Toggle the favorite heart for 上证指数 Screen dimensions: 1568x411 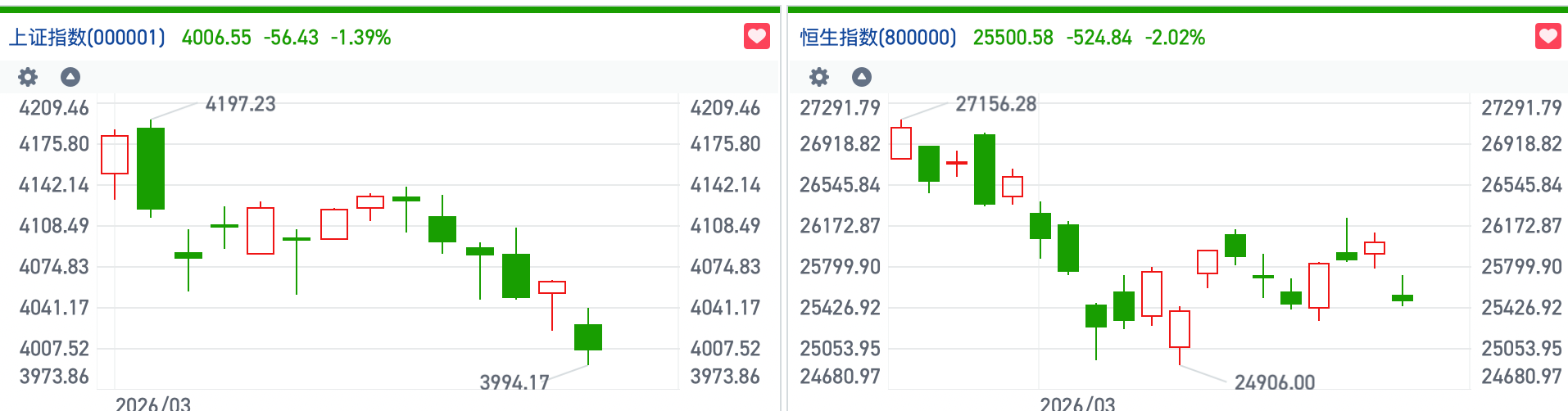coord(756,37)
